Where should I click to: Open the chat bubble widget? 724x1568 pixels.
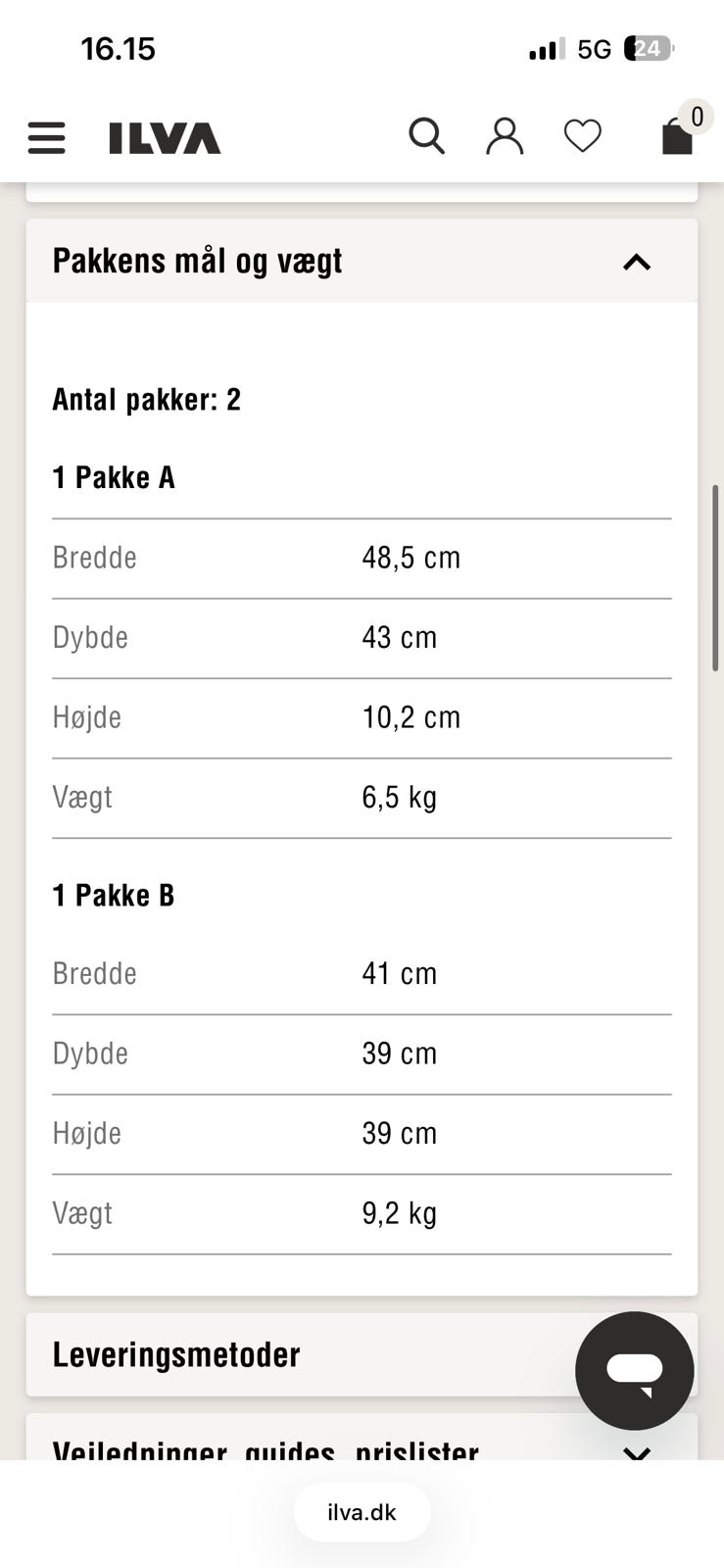tap(634, 1370)
